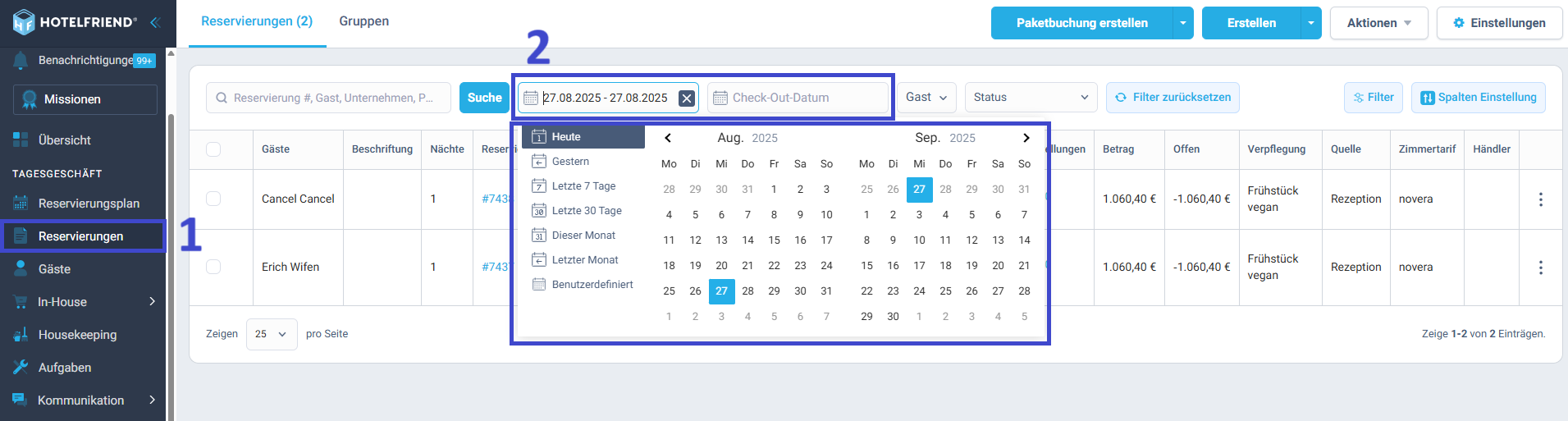
Task: Go to previous month arrow
Action: point(668,138)
